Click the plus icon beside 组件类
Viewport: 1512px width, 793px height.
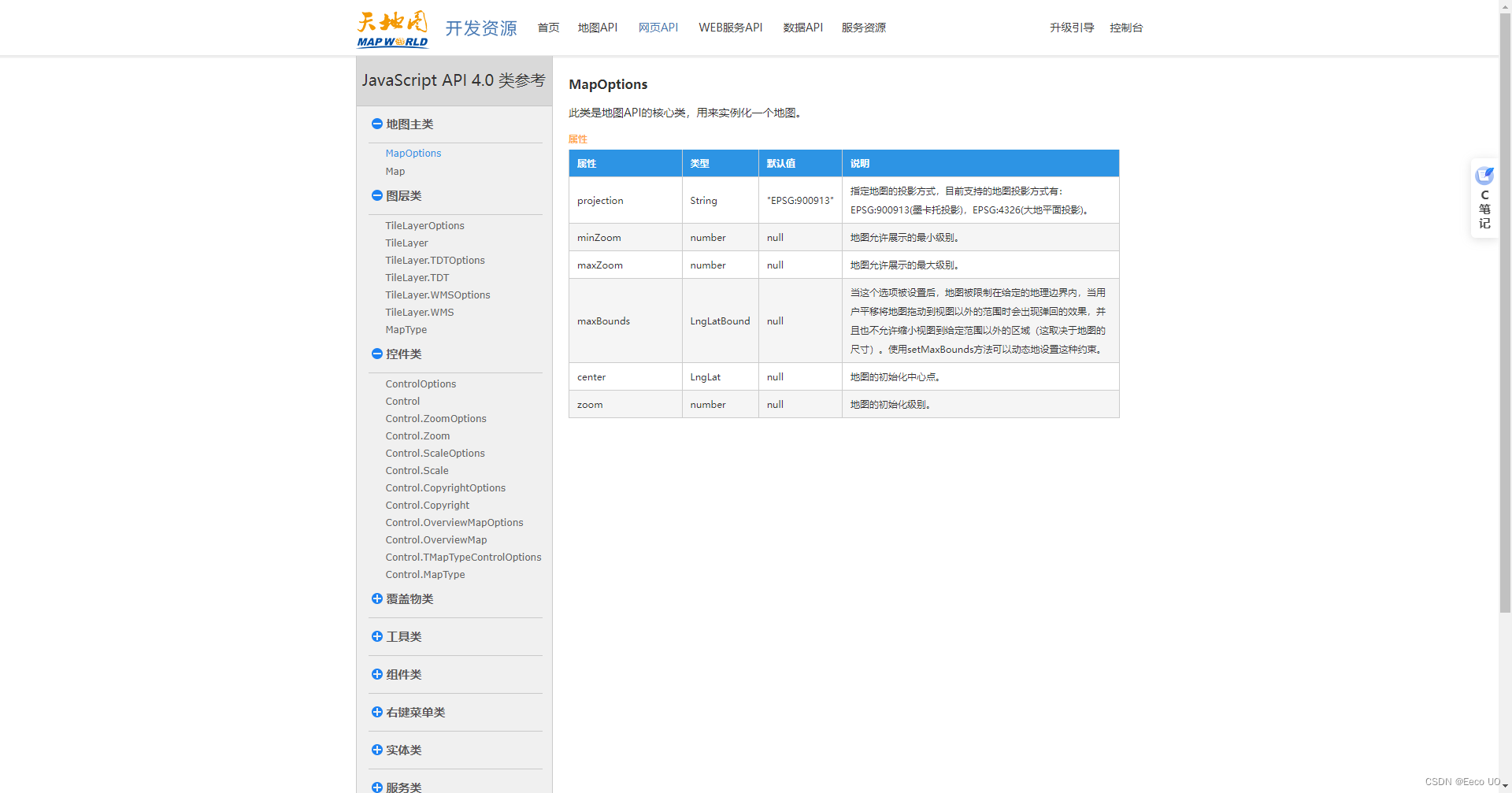pyautogui.click(x=376, y=674)
